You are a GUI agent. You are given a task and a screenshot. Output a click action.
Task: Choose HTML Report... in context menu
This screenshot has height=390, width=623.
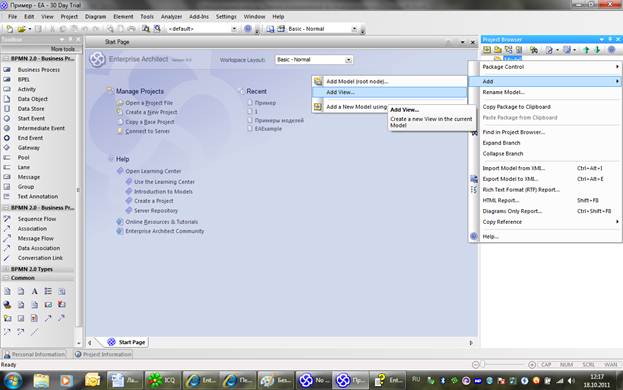pyautogui.click(x=545, y=200)
